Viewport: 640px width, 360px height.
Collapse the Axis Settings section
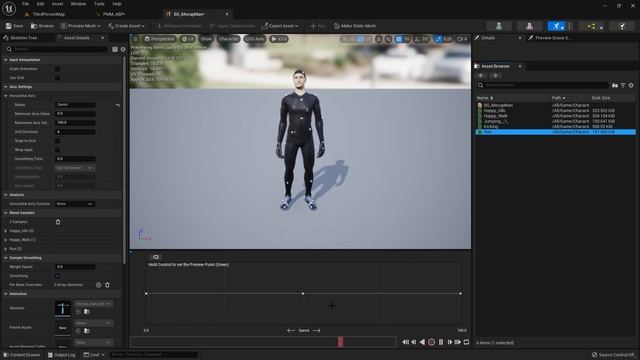[x=6, y=87]
